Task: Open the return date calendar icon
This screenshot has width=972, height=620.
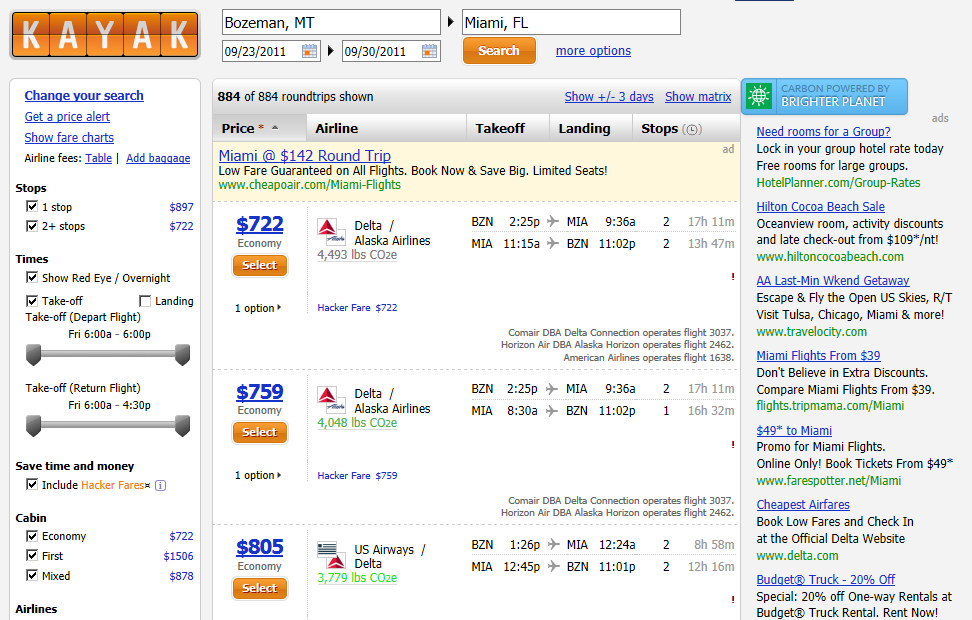Action: (429, 51)
